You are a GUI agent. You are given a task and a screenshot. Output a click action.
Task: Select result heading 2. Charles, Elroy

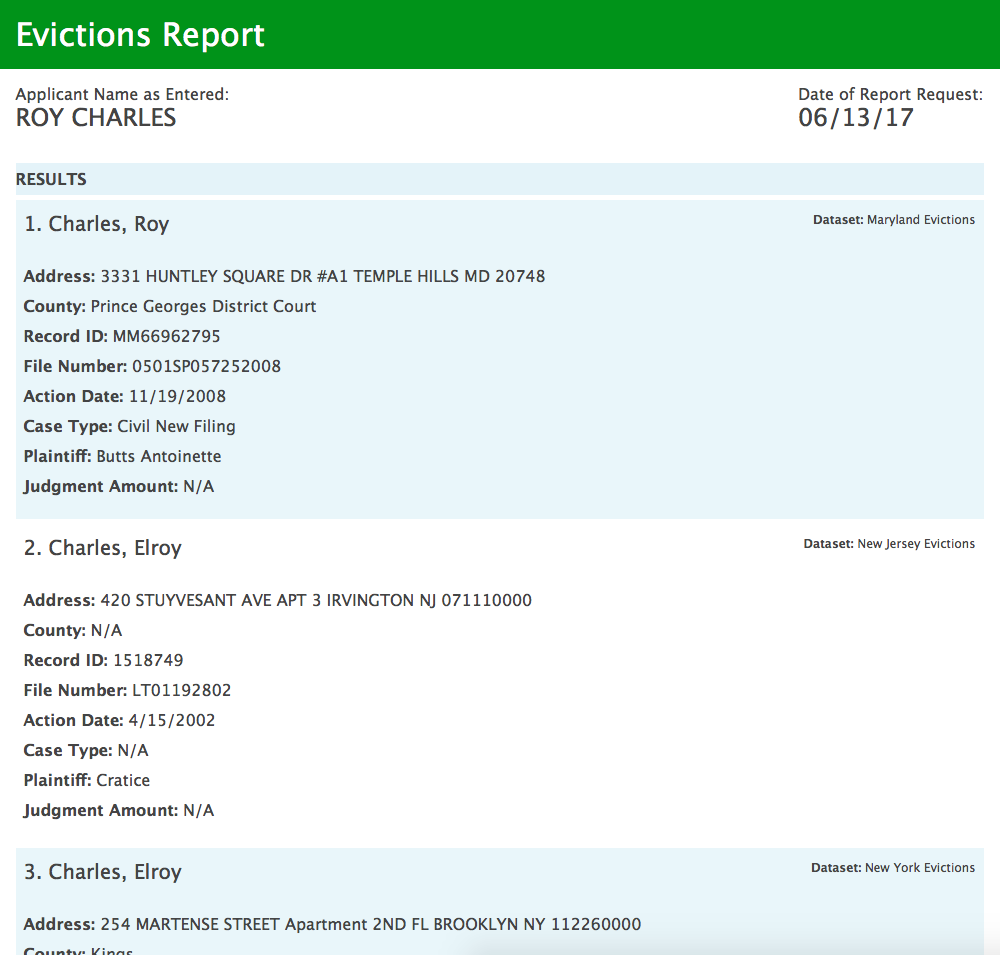pos(103,548)
